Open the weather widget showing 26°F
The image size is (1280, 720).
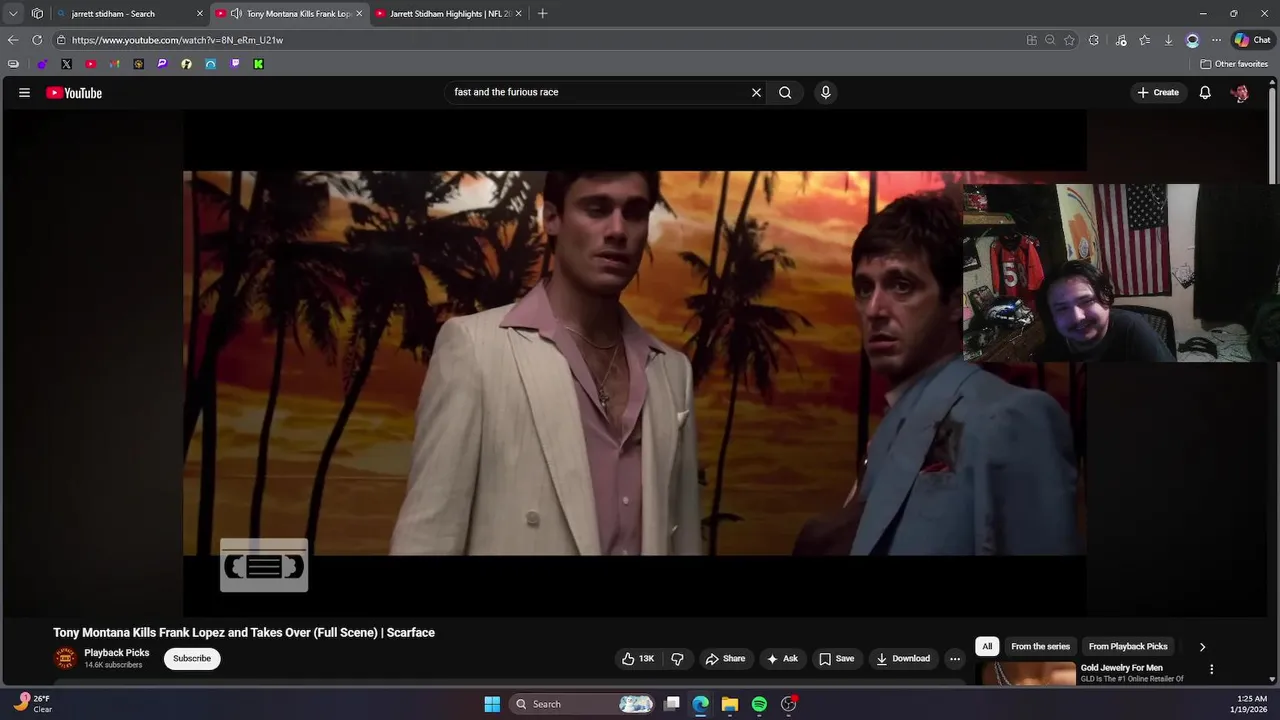[33, 704]
